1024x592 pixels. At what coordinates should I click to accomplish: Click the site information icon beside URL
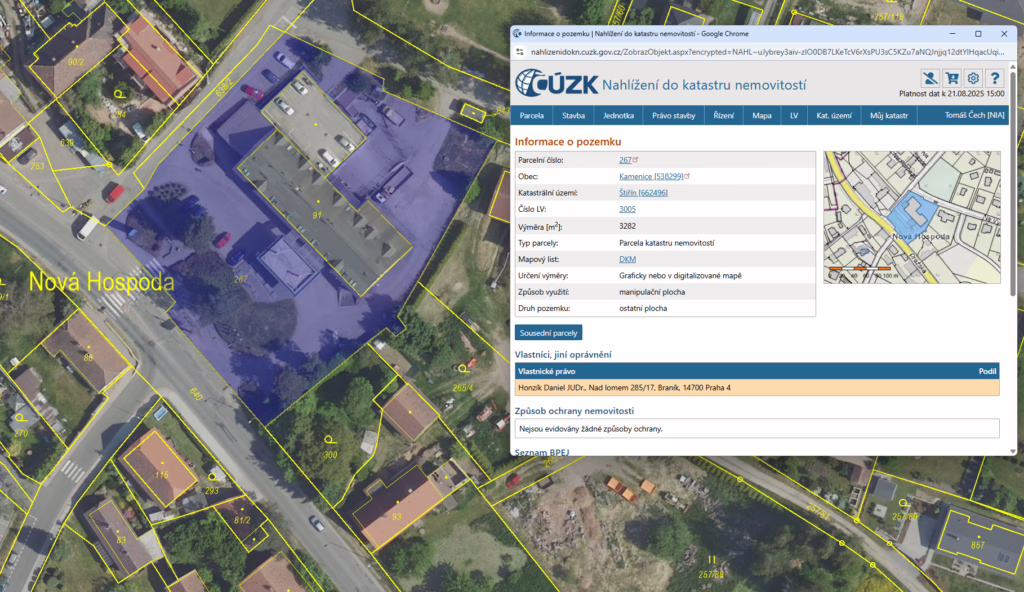coord(520,52)
